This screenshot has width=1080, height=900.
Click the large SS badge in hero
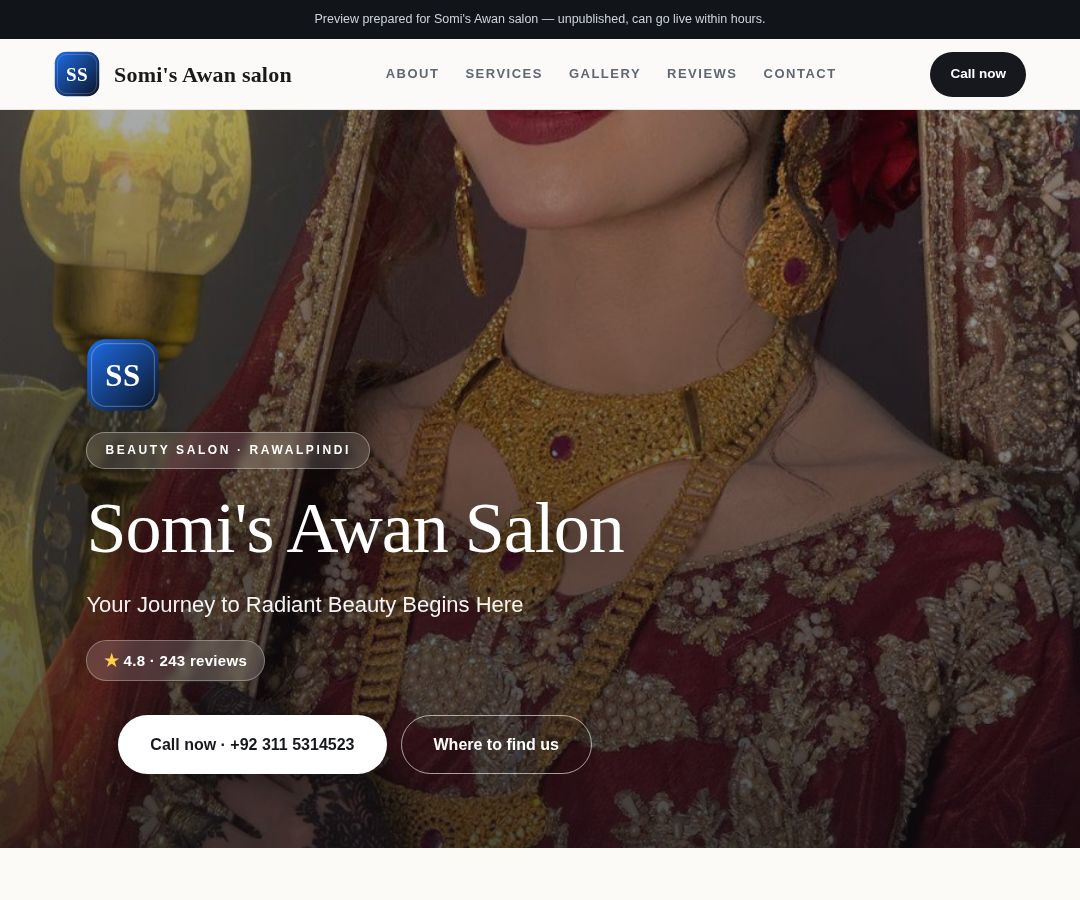(x=123, y=375)
